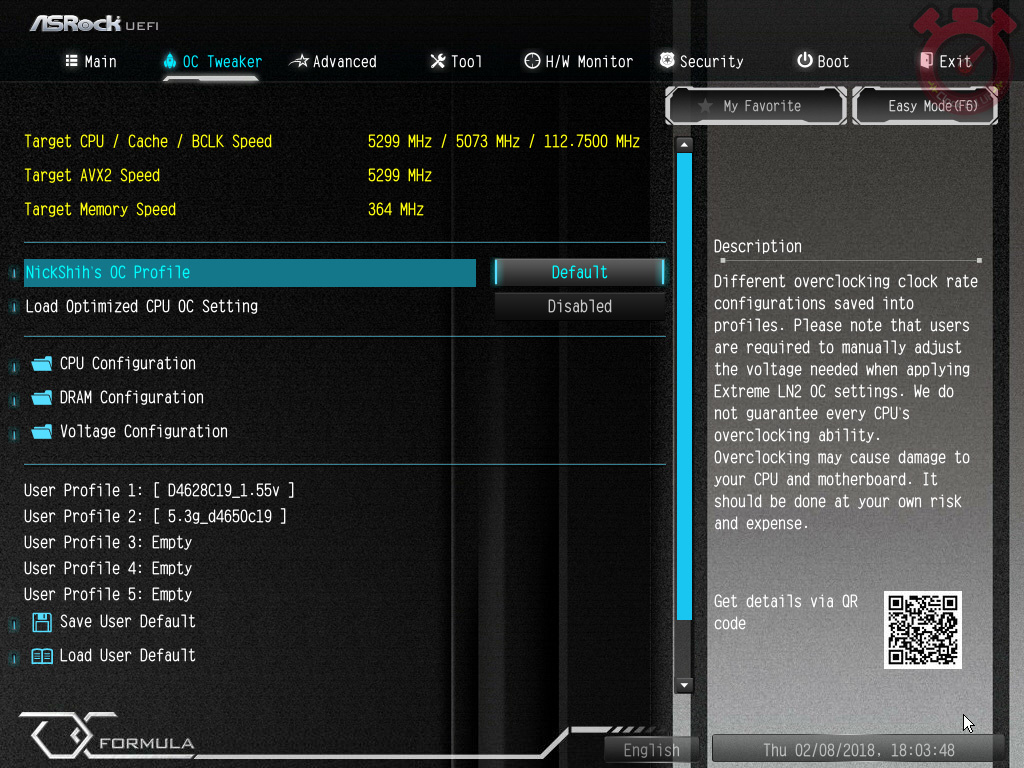Open NickShih's OC Profile Default dropdown
1024x768 pixels.
579,272
